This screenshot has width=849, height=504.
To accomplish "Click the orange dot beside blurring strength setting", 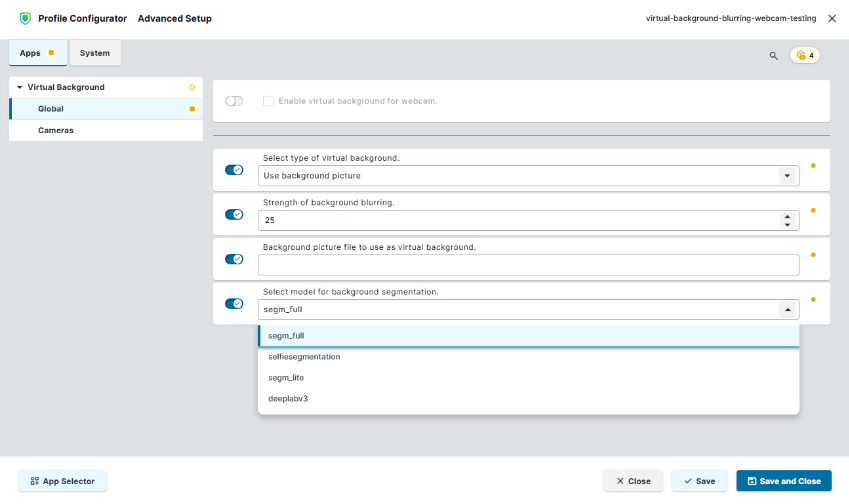I will tap(813, 210).
